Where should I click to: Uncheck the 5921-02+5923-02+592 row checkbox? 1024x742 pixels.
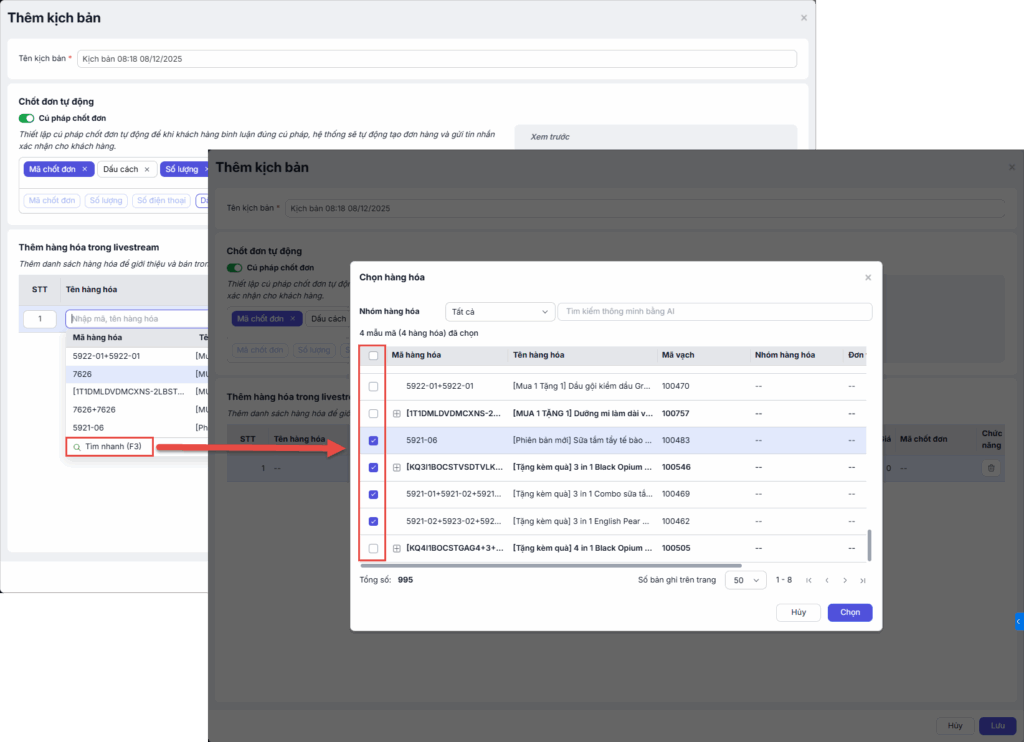click(x=374, y=521)
